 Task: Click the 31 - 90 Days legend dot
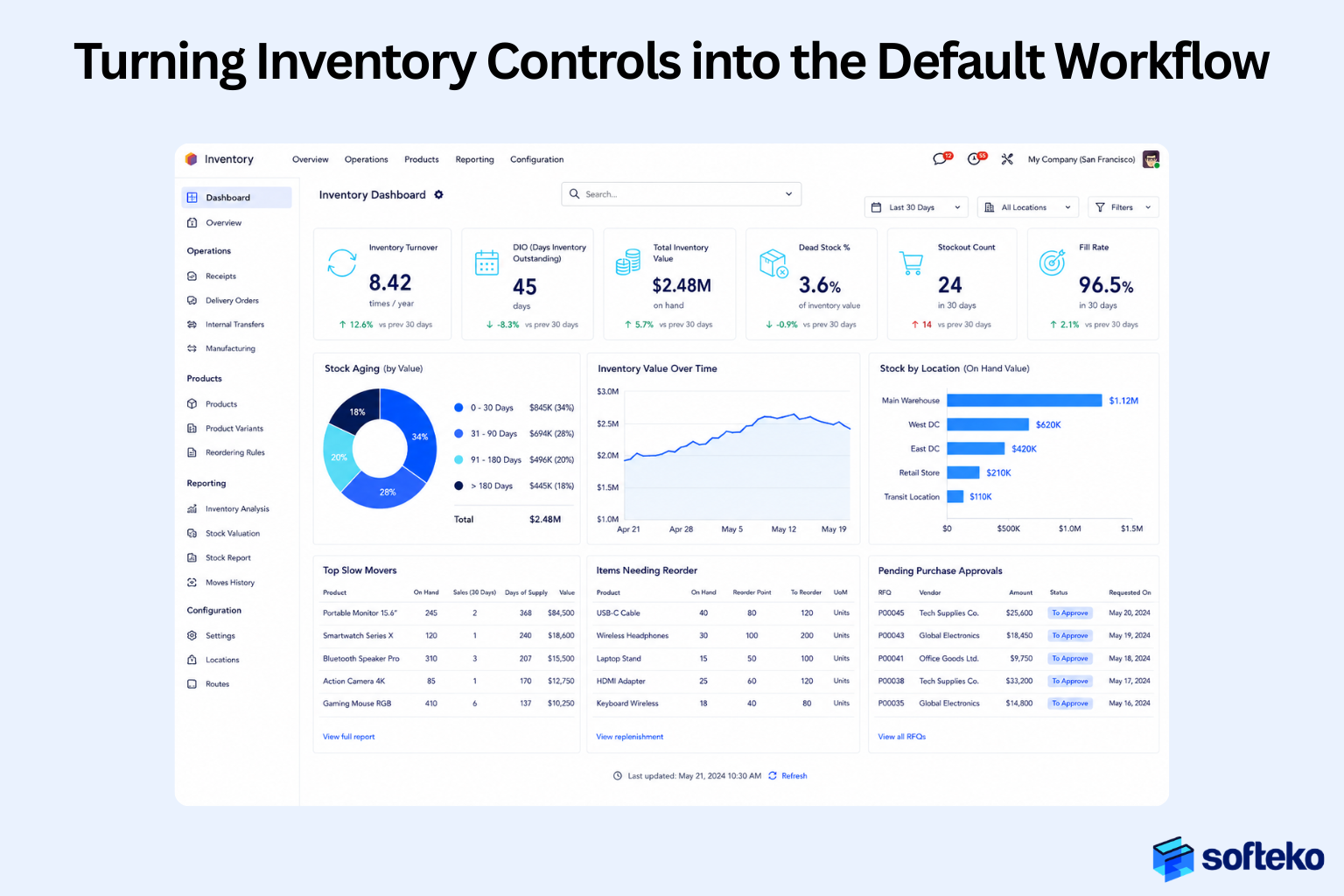(458, 433)
